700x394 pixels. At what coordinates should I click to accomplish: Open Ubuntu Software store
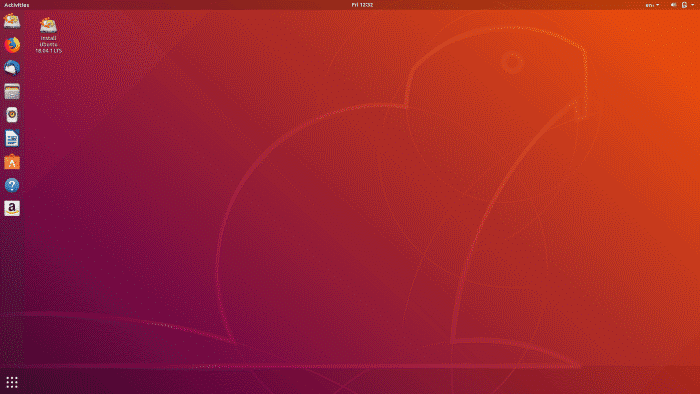(12, 162)
